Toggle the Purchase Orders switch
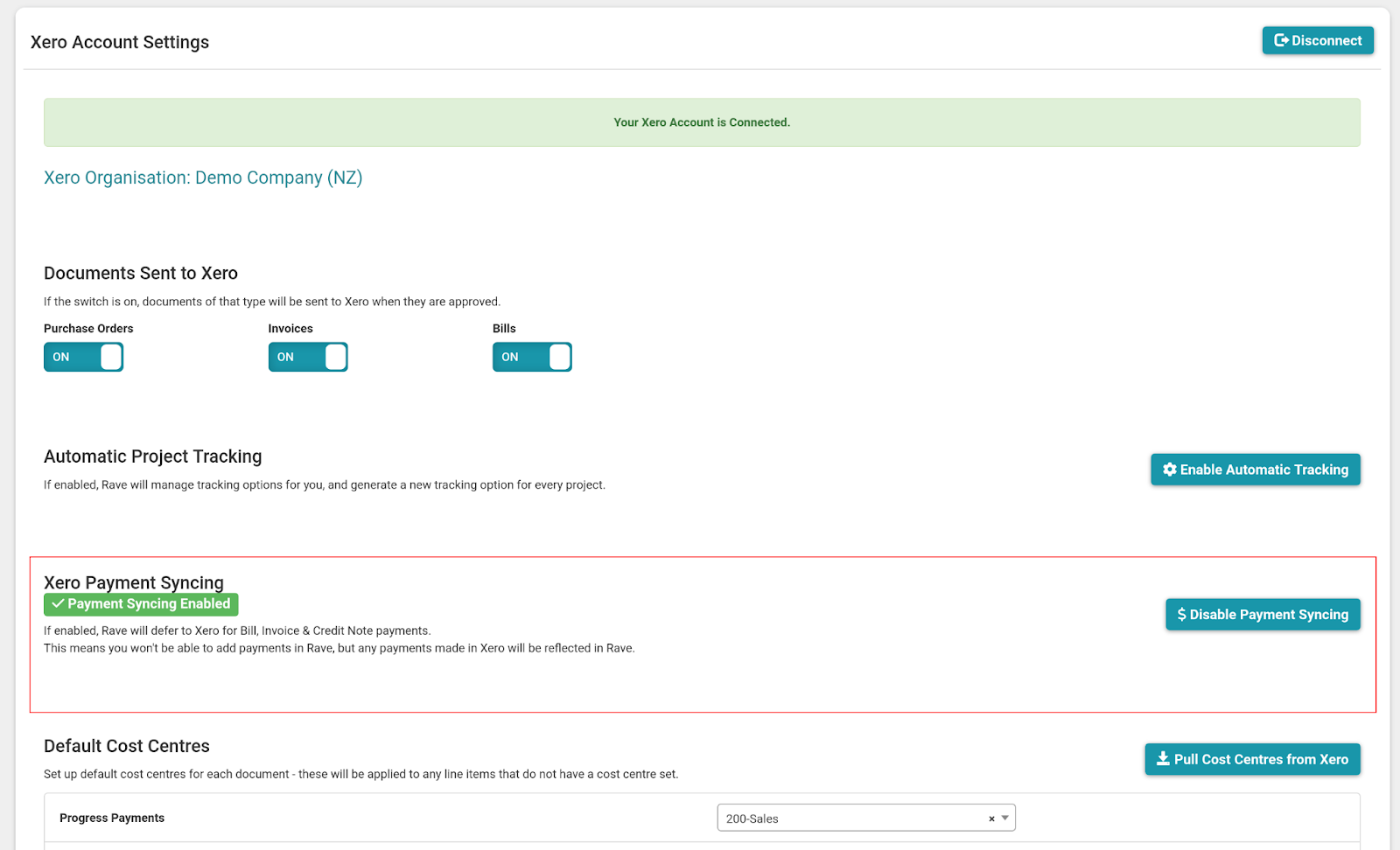This screenshot has width=1400, height=850. [83, 357]
